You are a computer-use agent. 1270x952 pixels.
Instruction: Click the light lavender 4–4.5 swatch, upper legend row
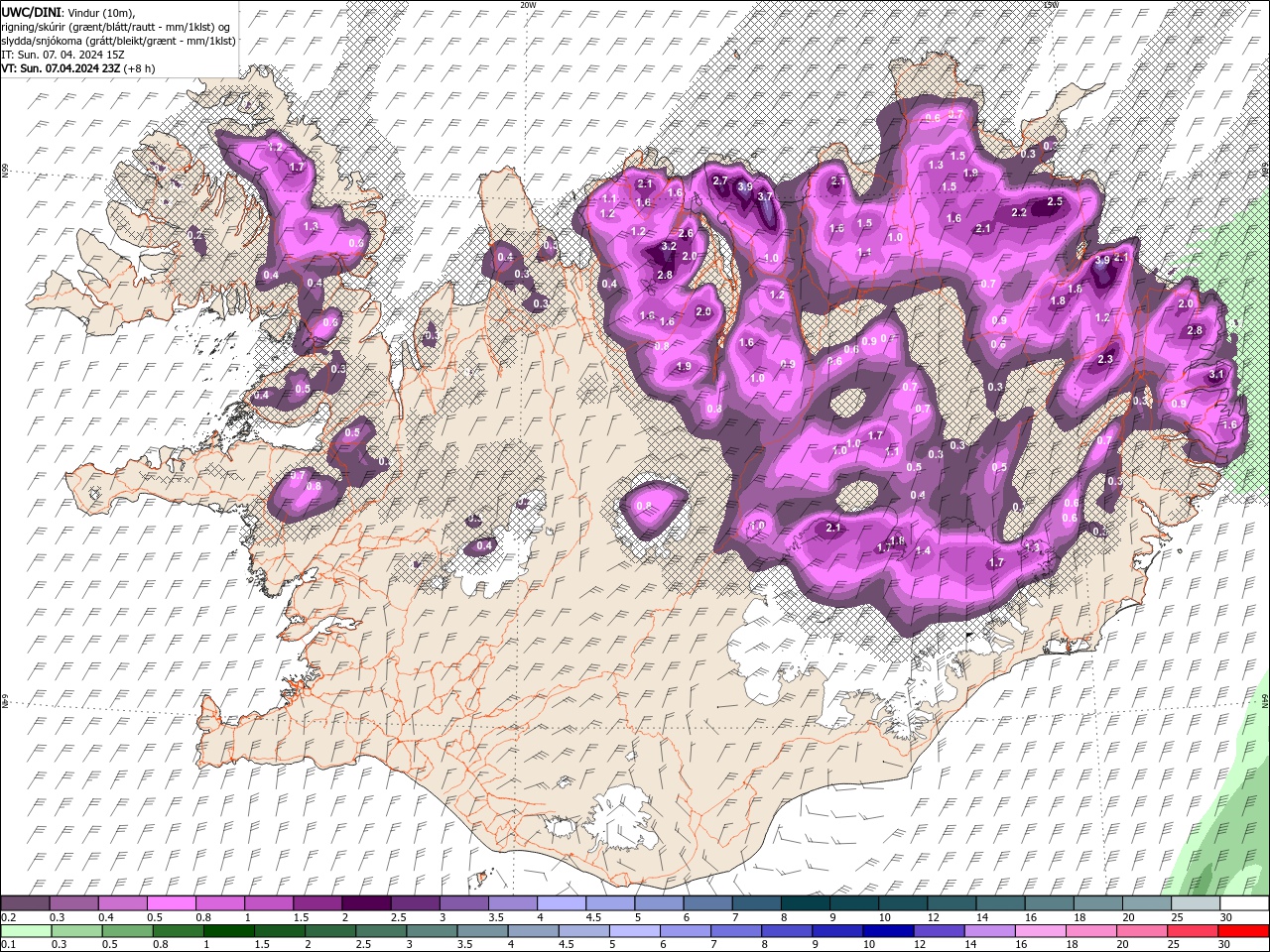click(x=561, y=903)
